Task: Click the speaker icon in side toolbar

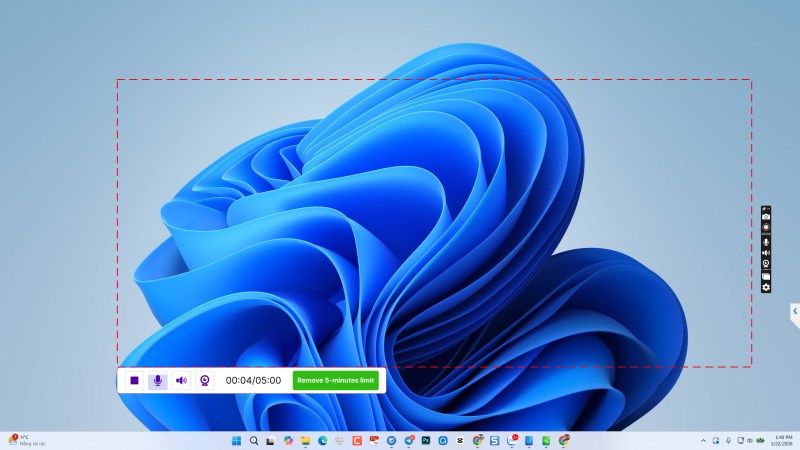Action: coord(766,252)
